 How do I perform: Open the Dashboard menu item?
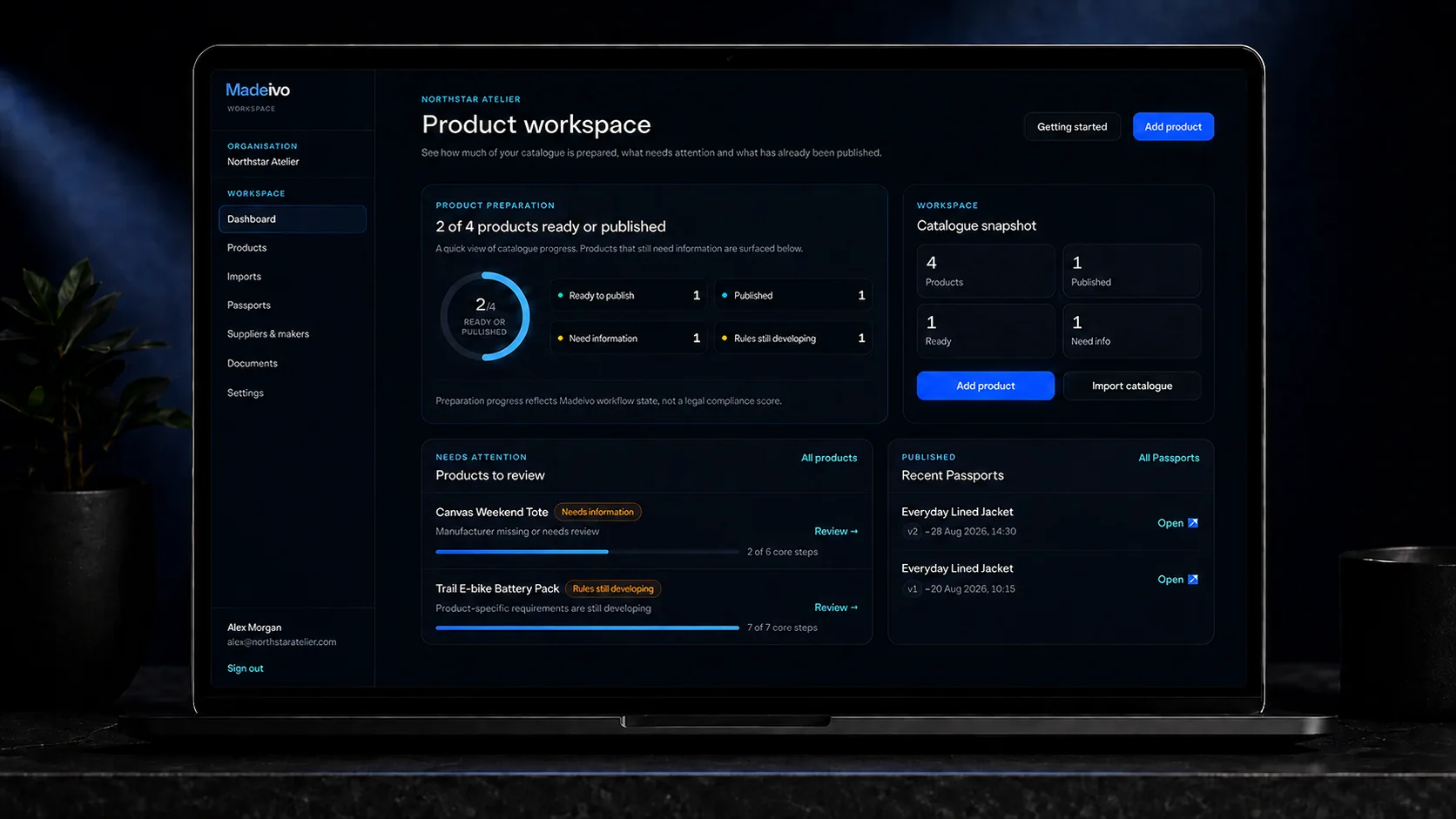(x=293, y=219)
